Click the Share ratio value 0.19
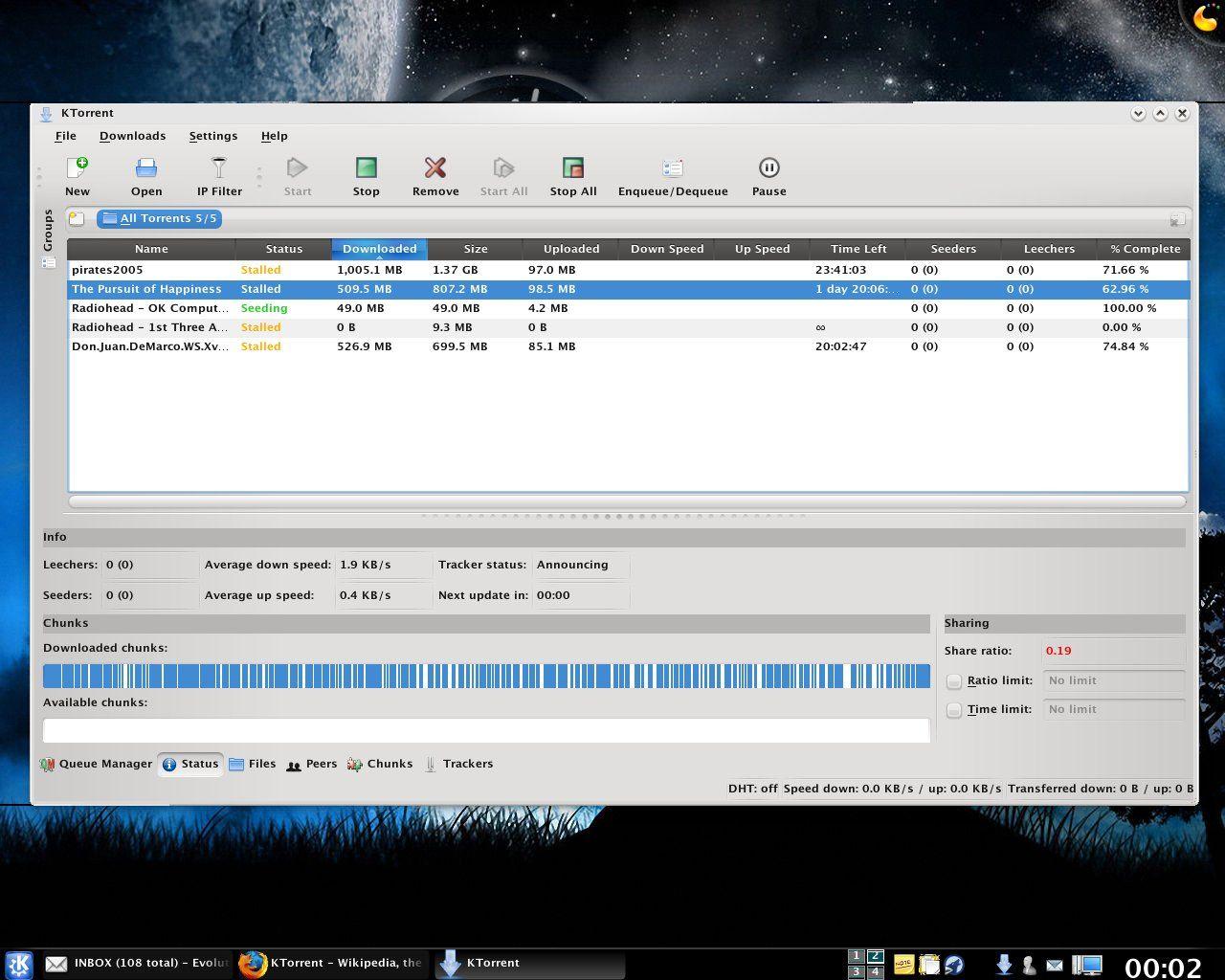The height and width of the screenshot is (980, 1225). pos(1058,651)
